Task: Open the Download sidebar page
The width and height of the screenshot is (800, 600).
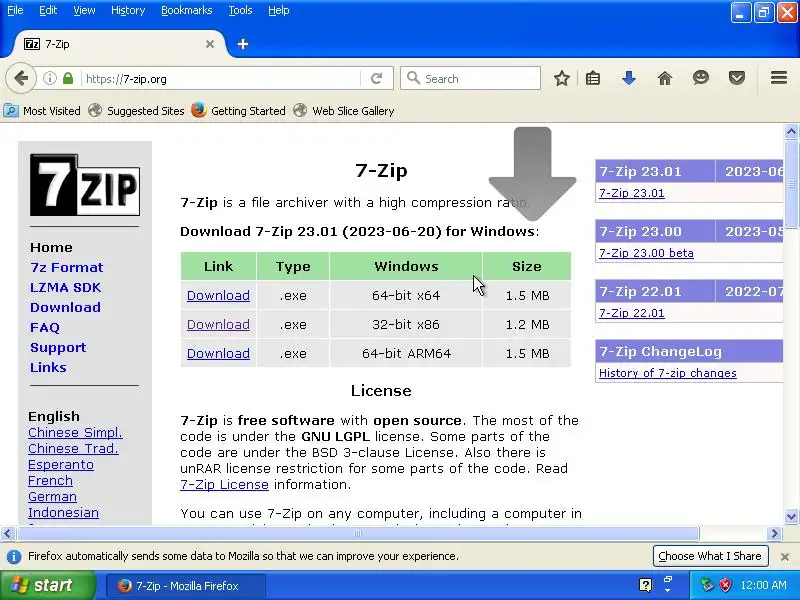Action: 65,307
